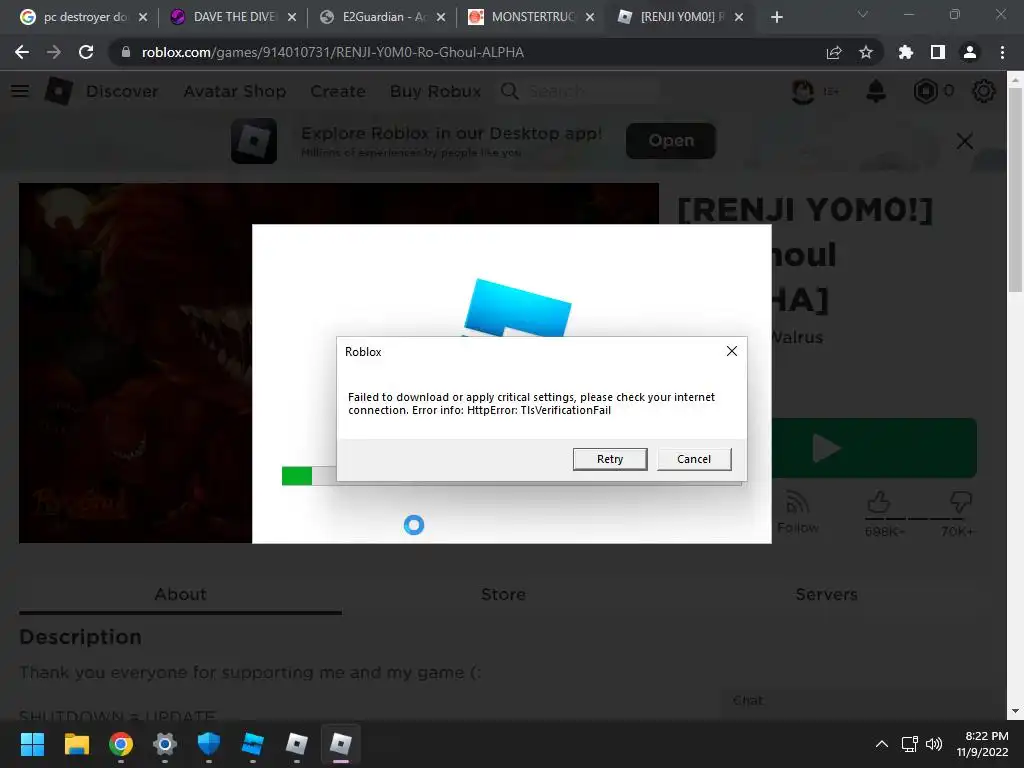Open Windows Security shield from taskbar

(x=208, y=744)
